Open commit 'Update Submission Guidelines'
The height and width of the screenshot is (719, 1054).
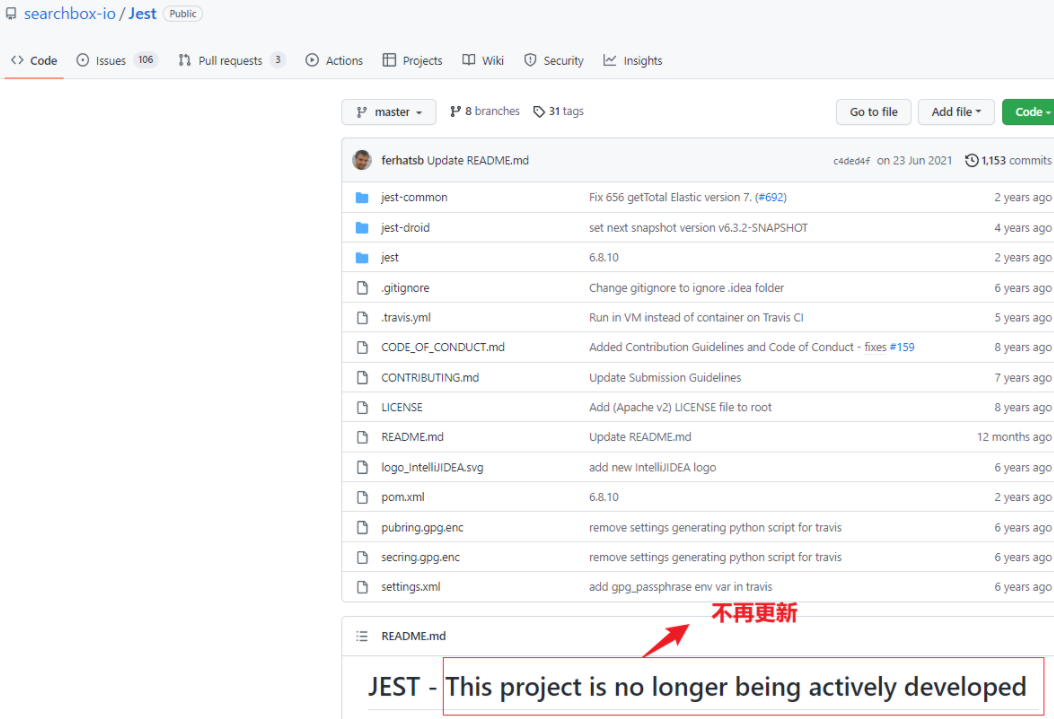(665, 377)
